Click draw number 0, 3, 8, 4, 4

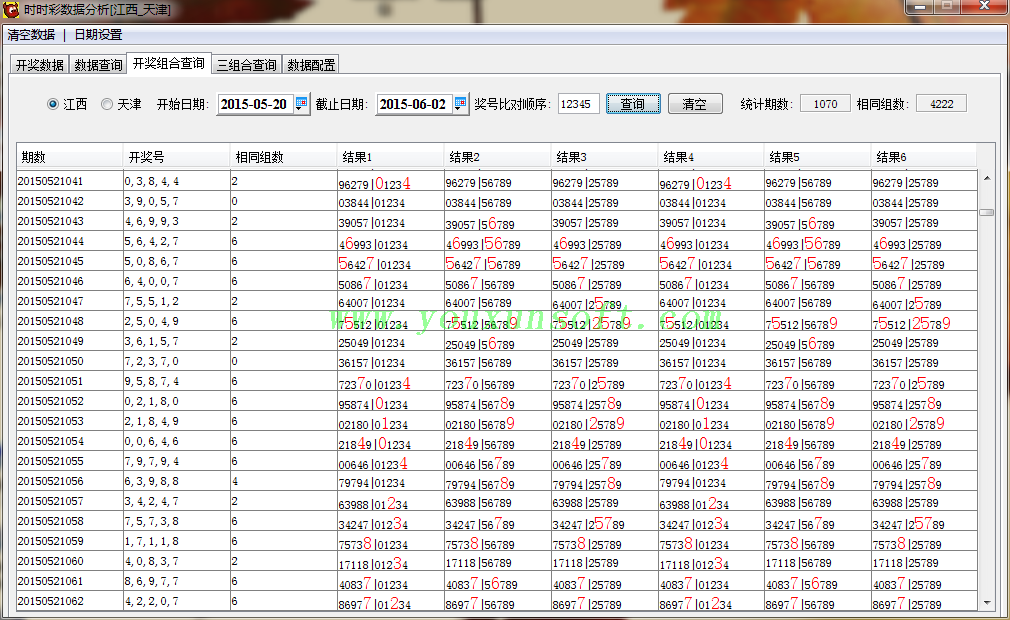point(152,182)
